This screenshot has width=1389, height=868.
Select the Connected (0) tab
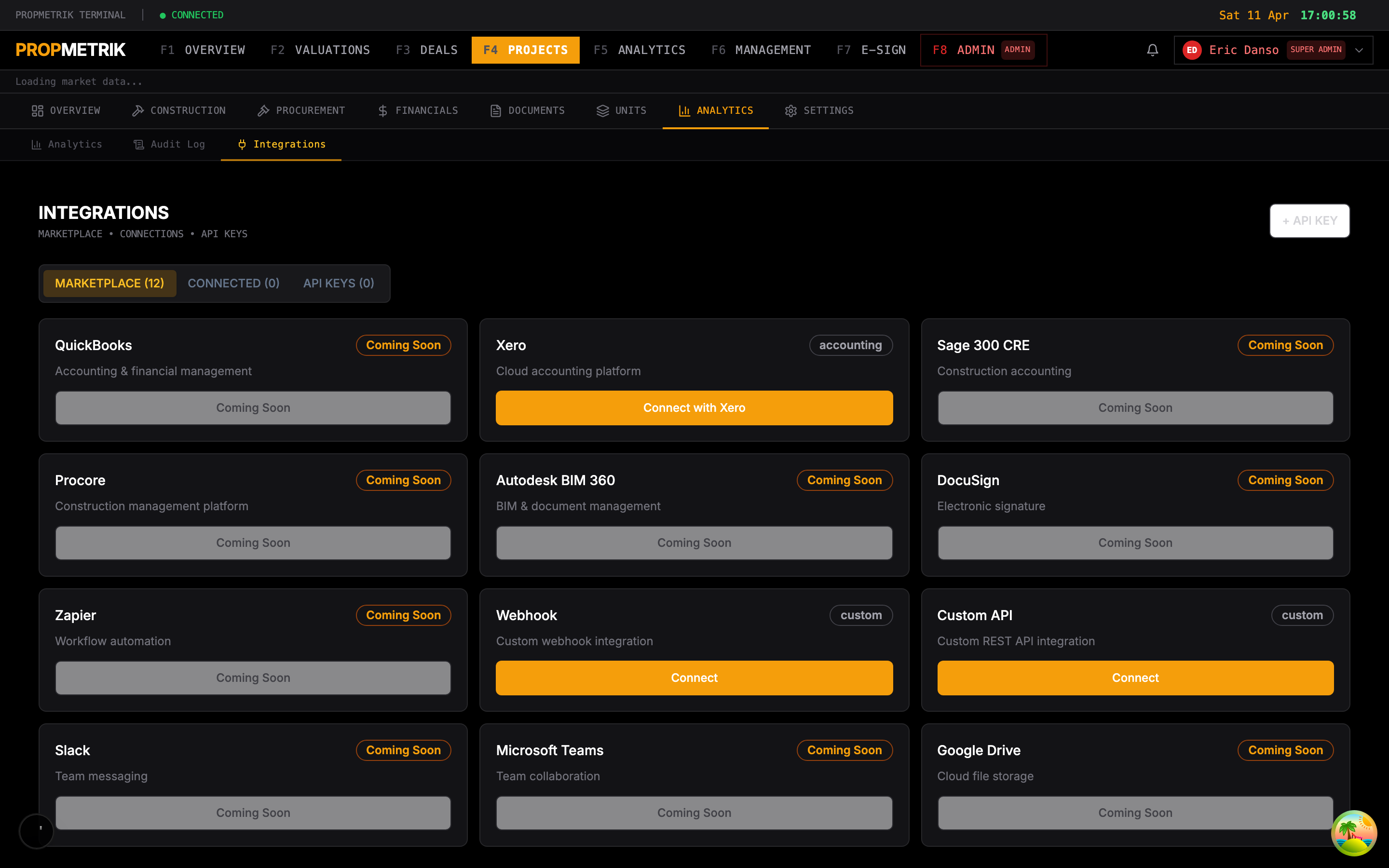click(x=233, y=283)
